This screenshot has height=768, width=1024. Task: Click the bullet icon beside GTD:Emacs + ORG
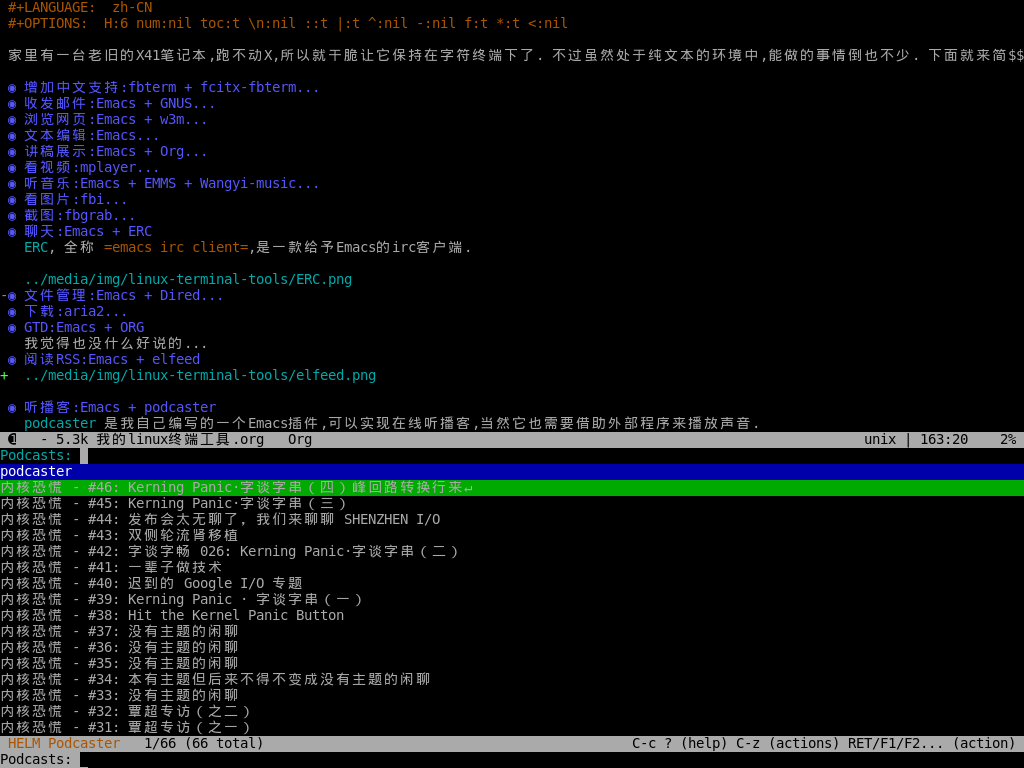click(x=12, y=328)
